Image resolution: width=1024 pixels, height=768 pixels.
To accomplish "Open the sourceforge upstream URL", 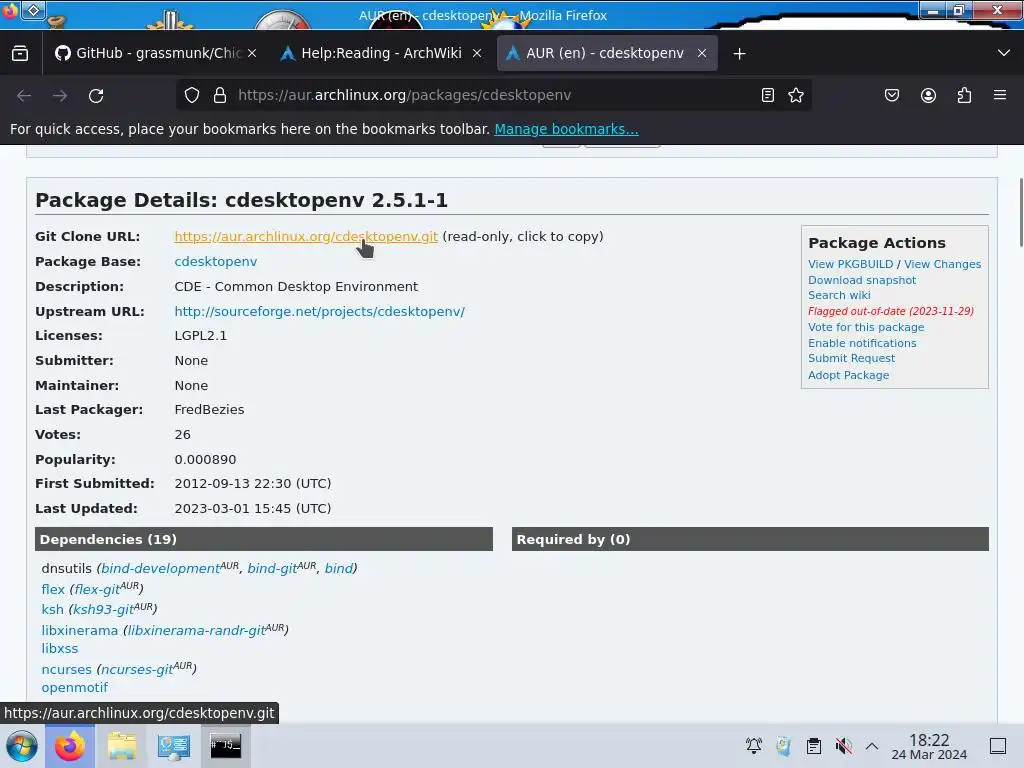I will click(319, 312).
